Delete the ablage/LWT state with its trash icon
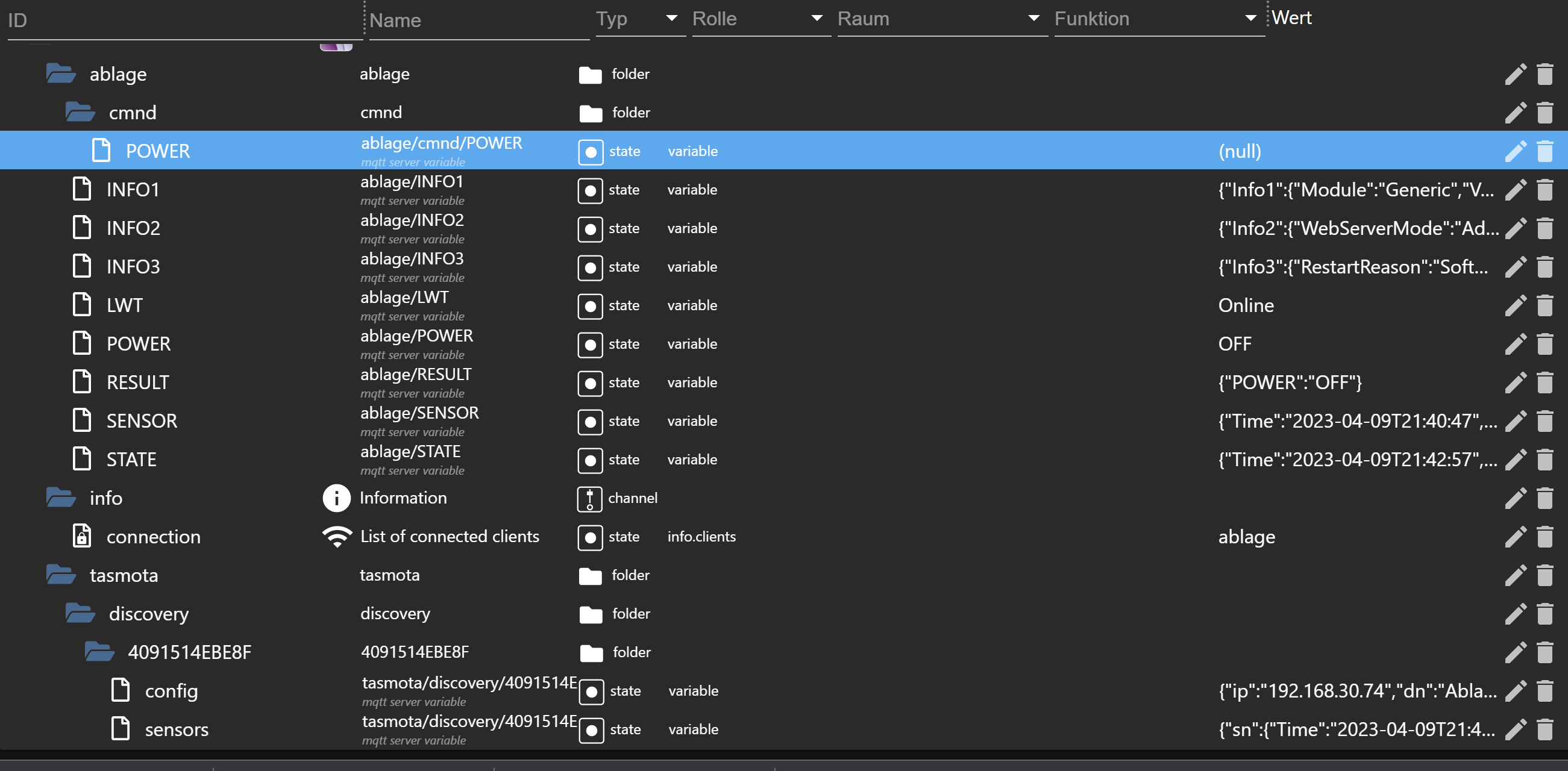This screenshot has width=1568, height=771. pos(1544,305)
